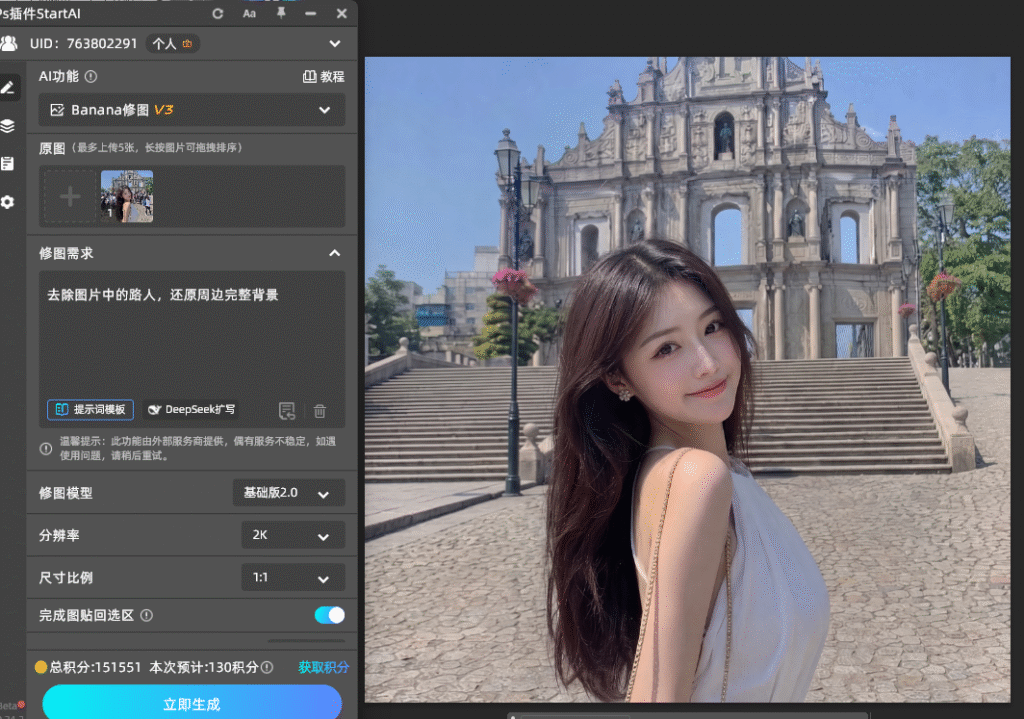Open the 分辨率 2K dropdown
Viewport: 1024px width, 719px height.
coord(293,535)
